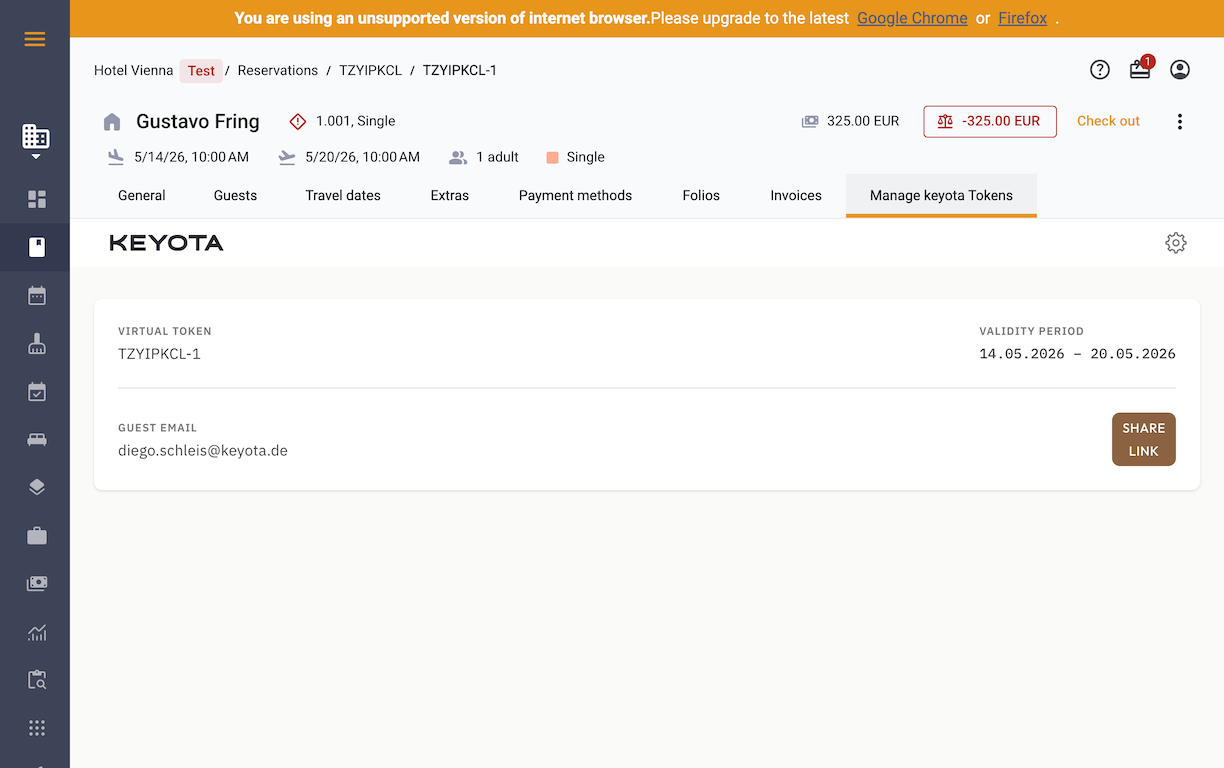Click the 325.00 EUR total amount
Screen dimensions: 1224x768
tap(863, 121)
